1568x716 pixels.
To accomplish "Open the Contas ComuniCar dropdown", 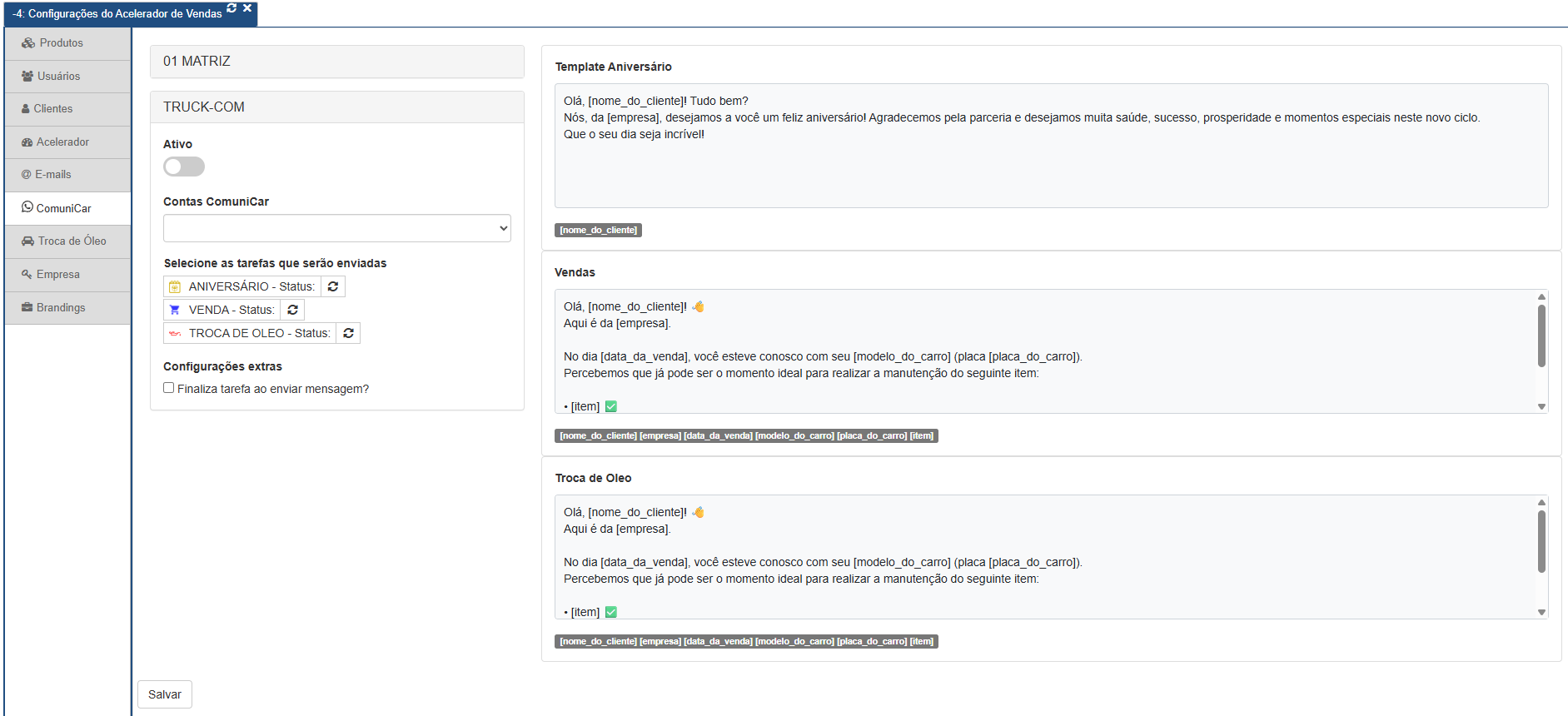I will [x=337, y=228].
